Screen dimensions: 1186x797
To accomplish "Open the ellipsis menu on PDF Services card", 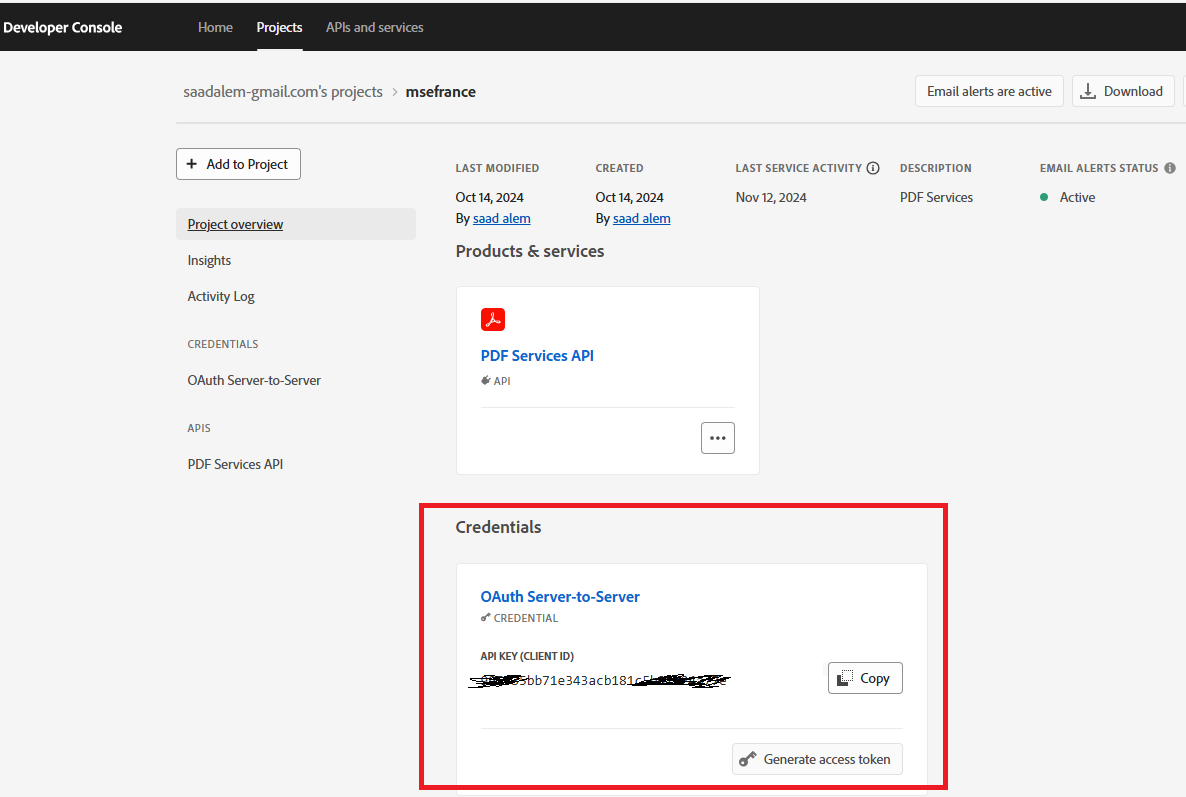I will point(717,437).
